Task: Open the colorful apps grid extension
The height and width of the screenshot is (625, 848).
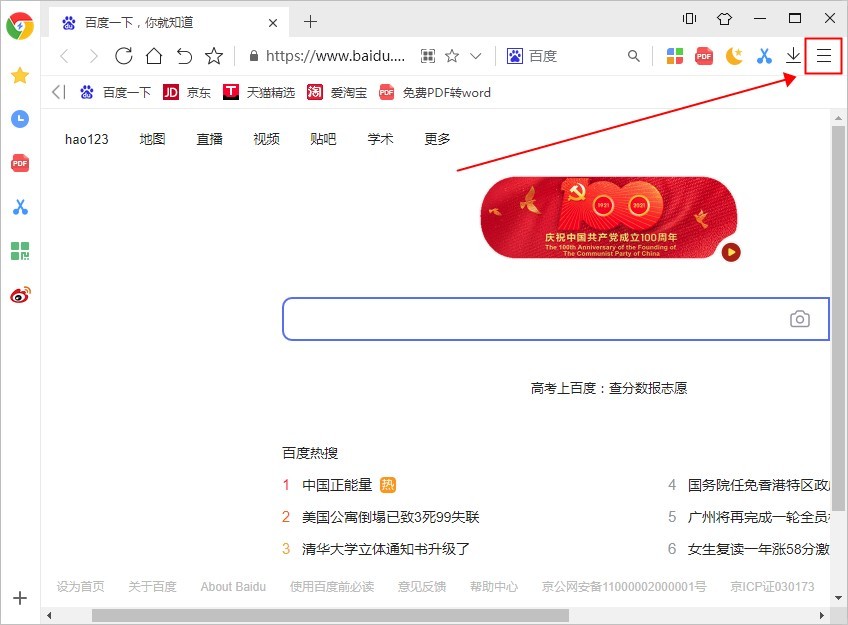Action: [x=674, y=56]
